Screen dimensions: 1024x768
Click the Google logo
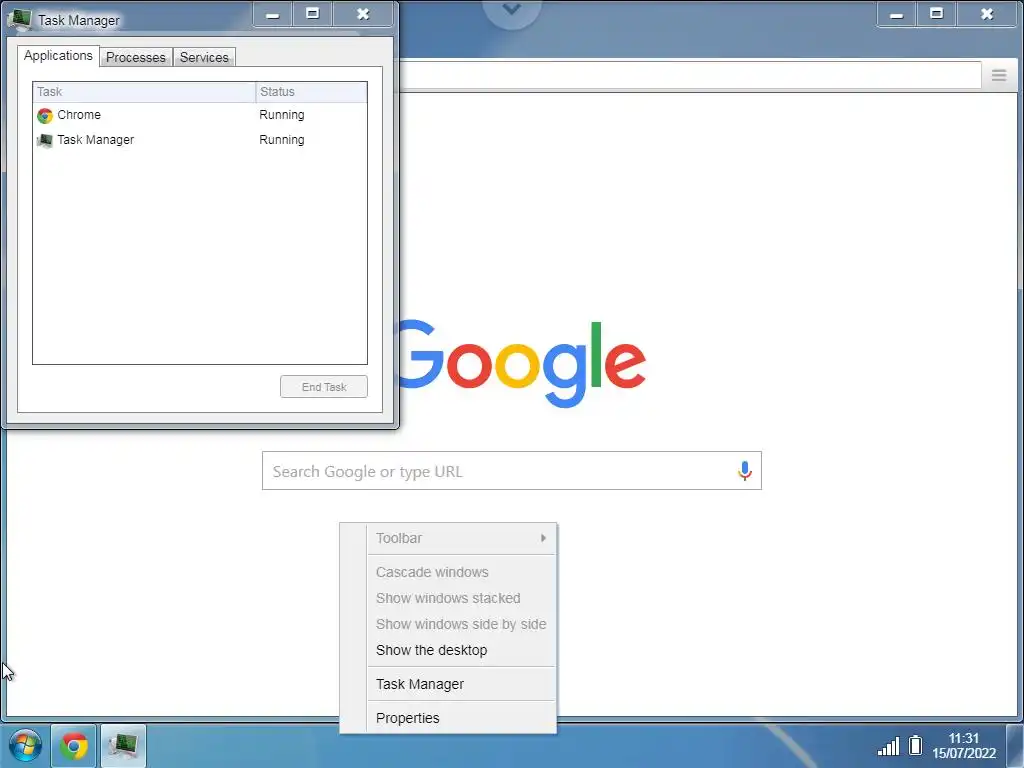(x=521, y=363)
